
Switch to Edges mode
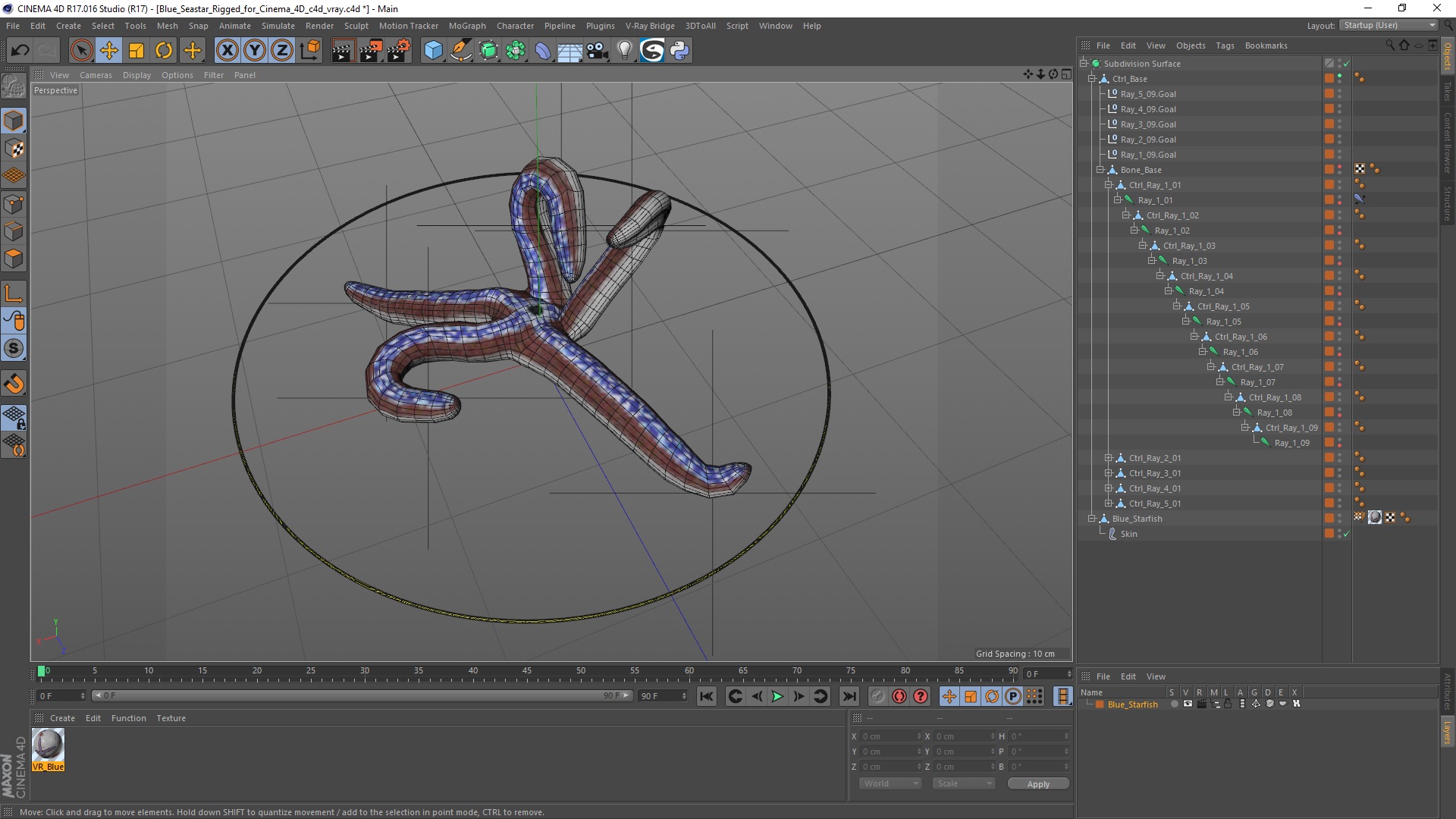pyautogui.click(x=14, y=231)
